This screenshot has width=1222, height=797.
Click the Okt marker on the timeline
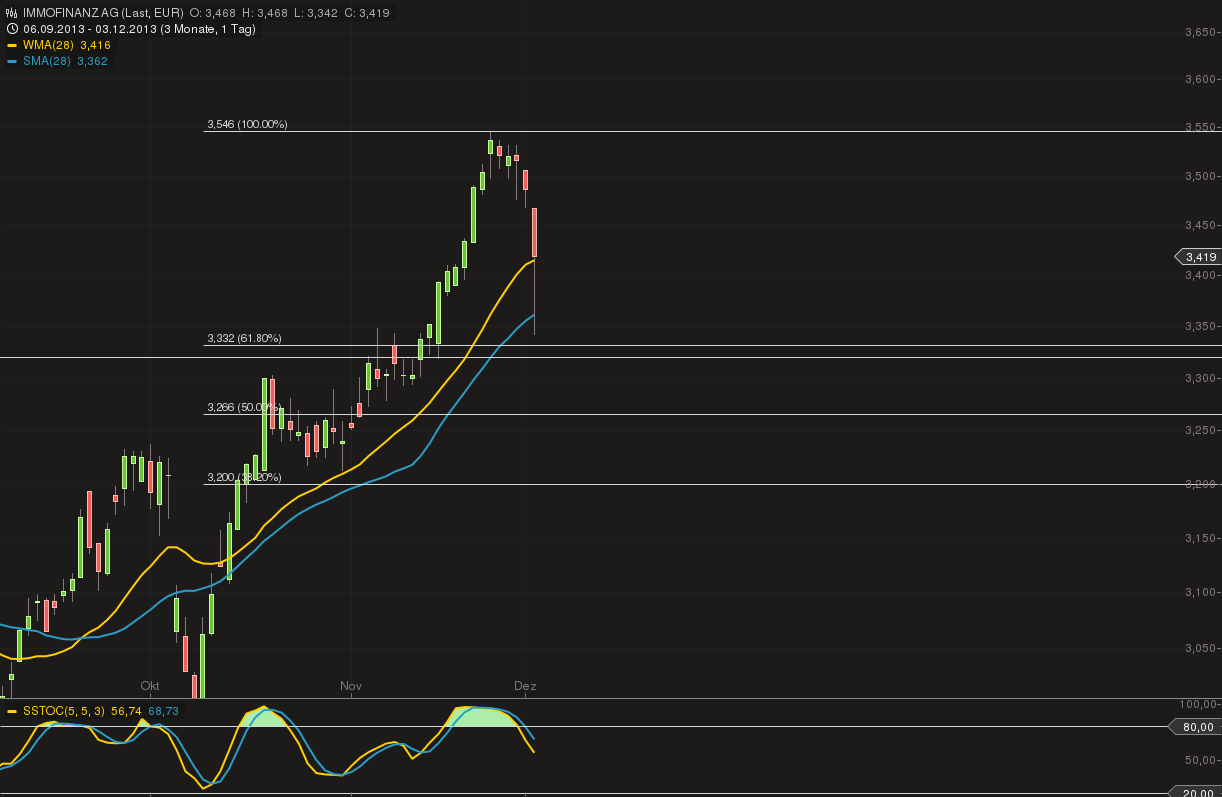(x=150, y=686)
